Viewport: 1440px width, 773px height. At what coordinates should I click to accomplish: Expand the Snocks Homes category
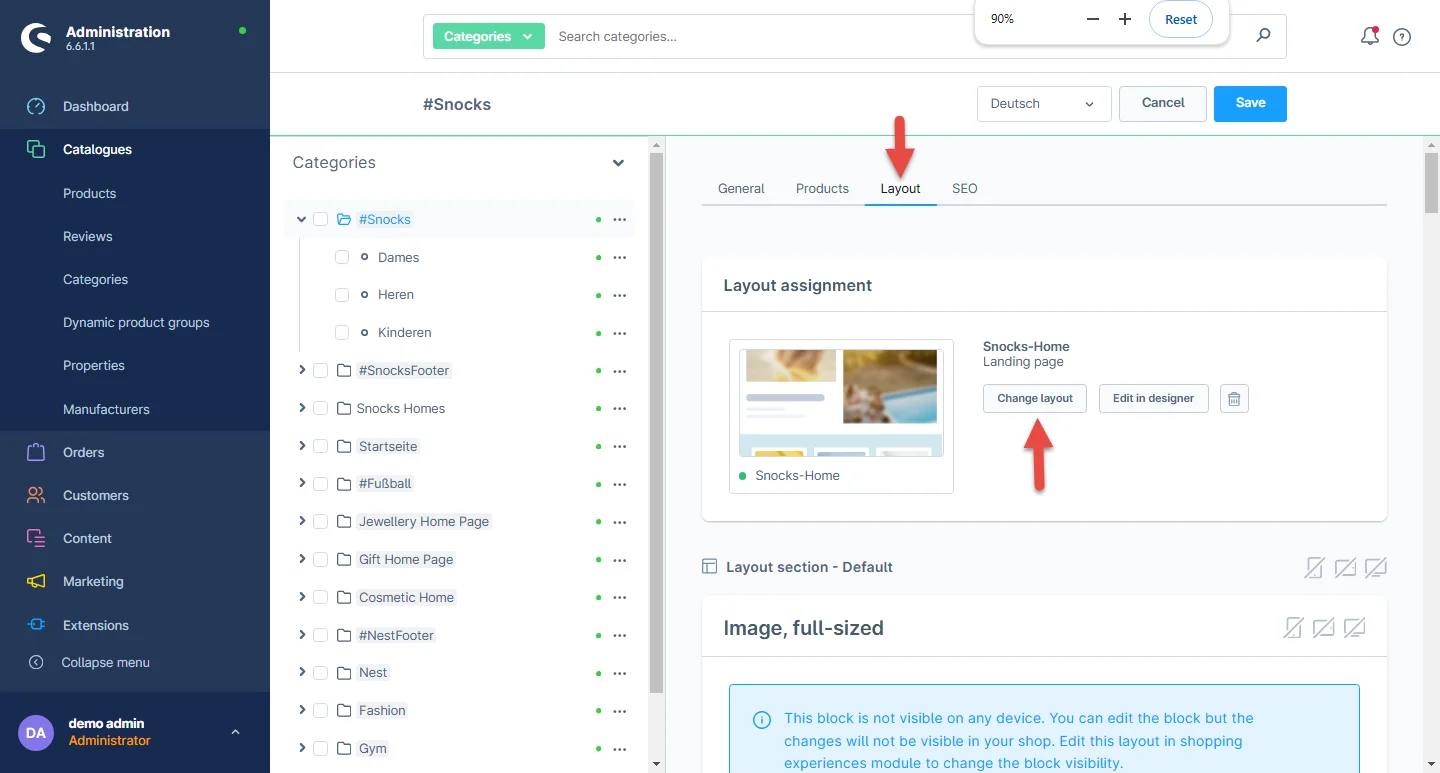pos(302,408)
